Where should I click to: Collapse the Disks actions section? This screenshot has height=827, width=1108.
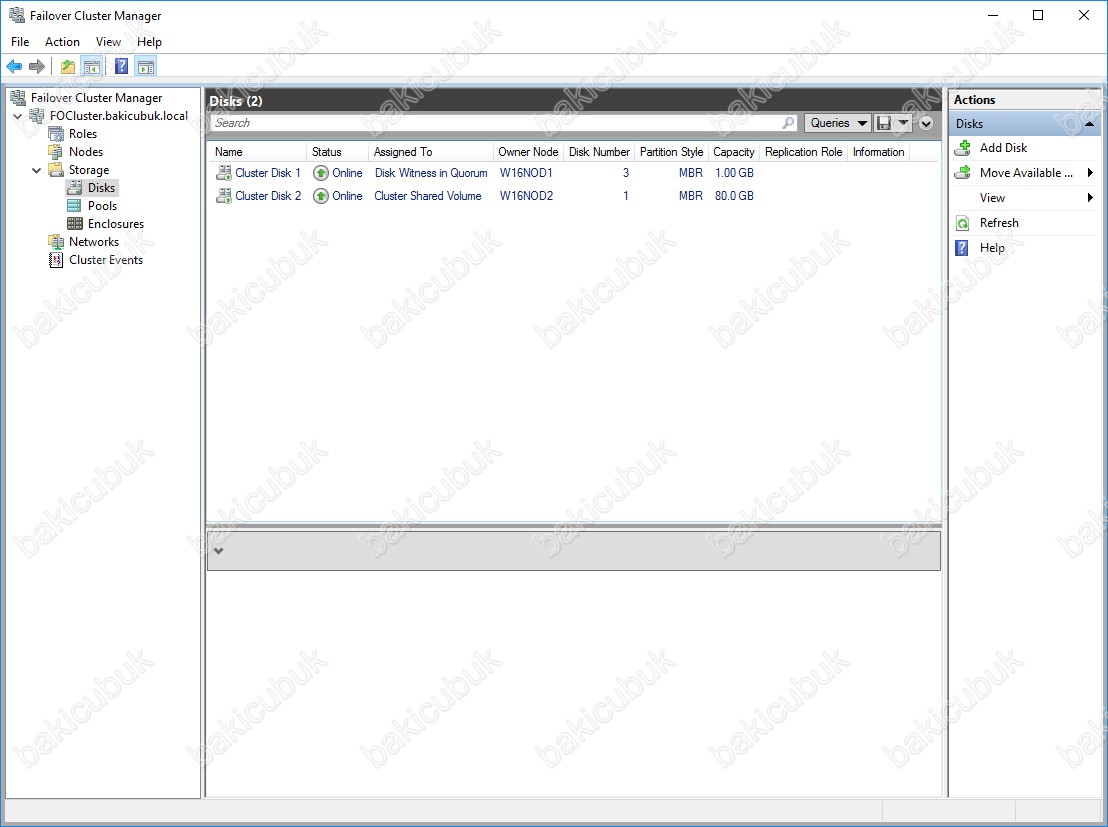[1089, 124]
